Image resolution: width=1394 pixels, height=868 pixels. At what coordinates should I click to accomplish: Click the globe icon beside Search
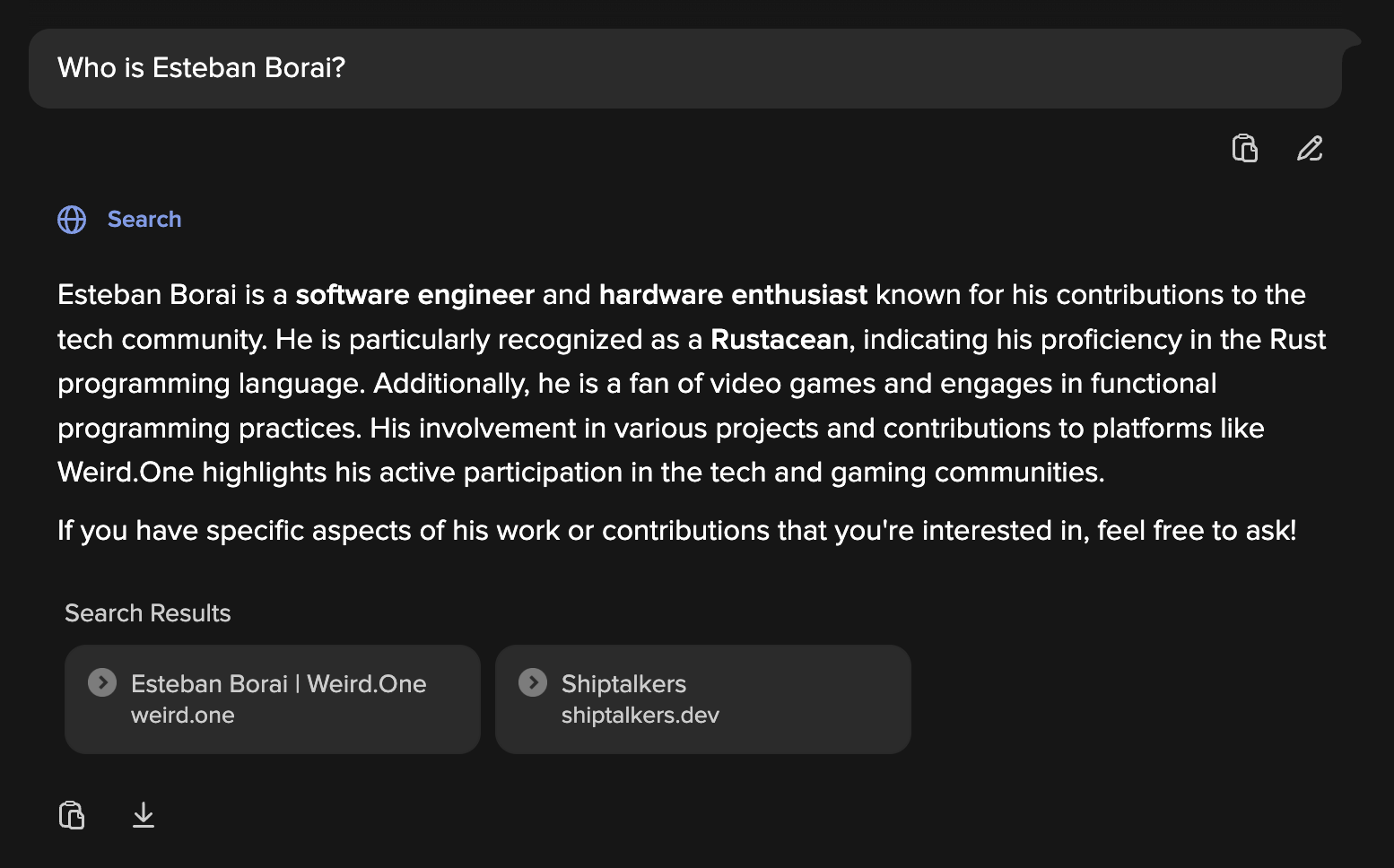click(x=72, y=220)
